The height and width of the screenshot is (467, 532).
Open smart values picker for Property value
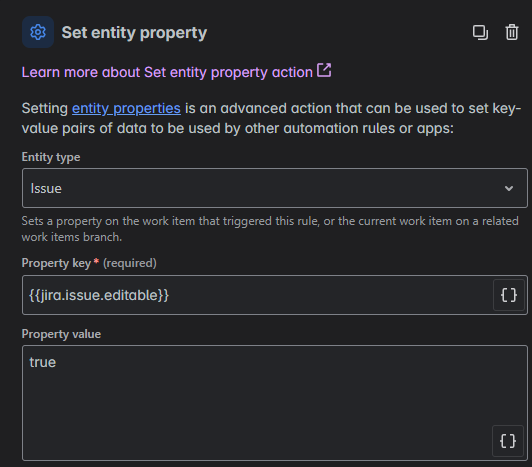click(508, 441)
